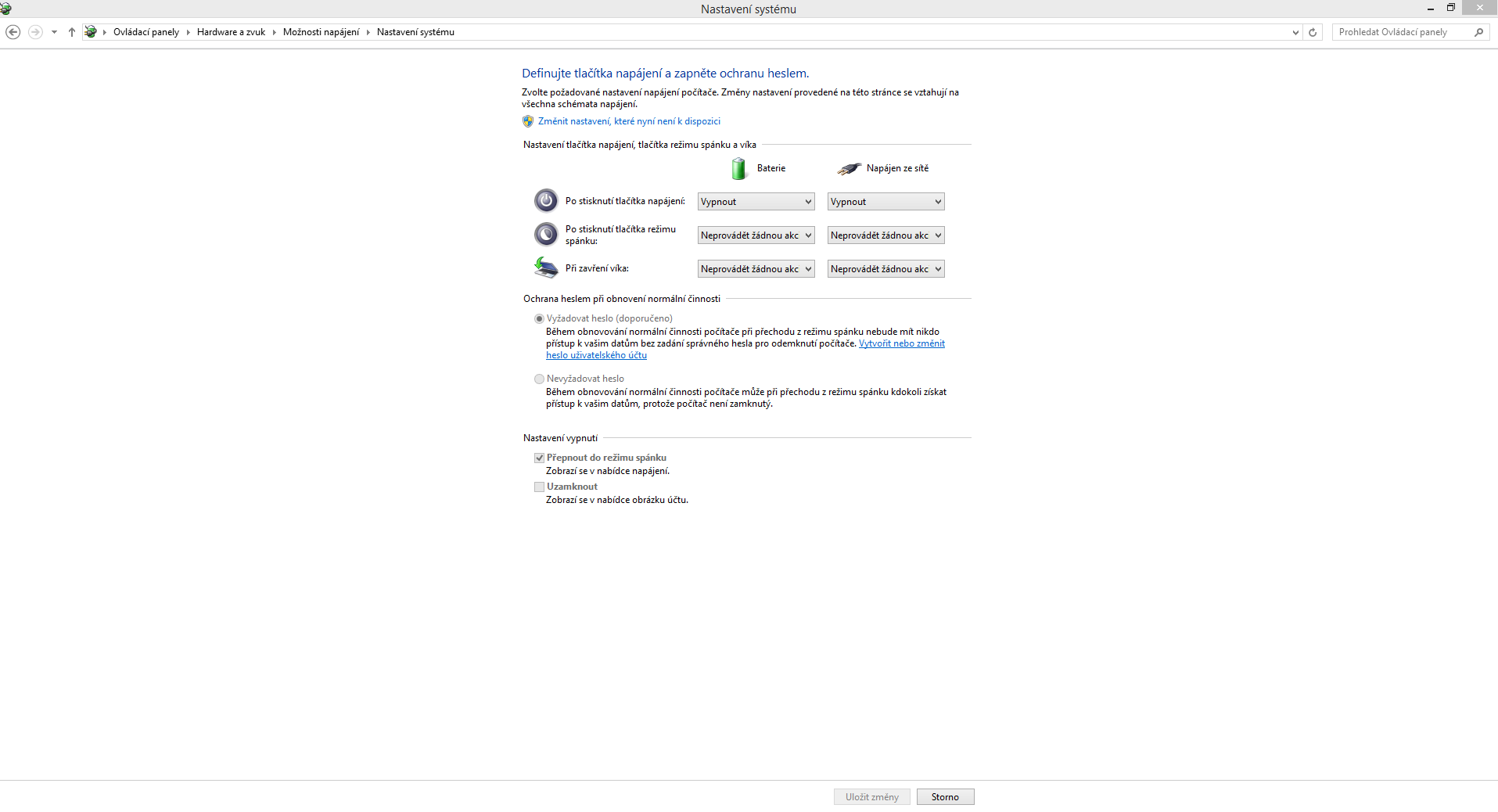This screenshot has width=1498, height=812.
Task: Expand chevron after 'Možnosti napájení' breadcrumb
Action: click(368, 32)
